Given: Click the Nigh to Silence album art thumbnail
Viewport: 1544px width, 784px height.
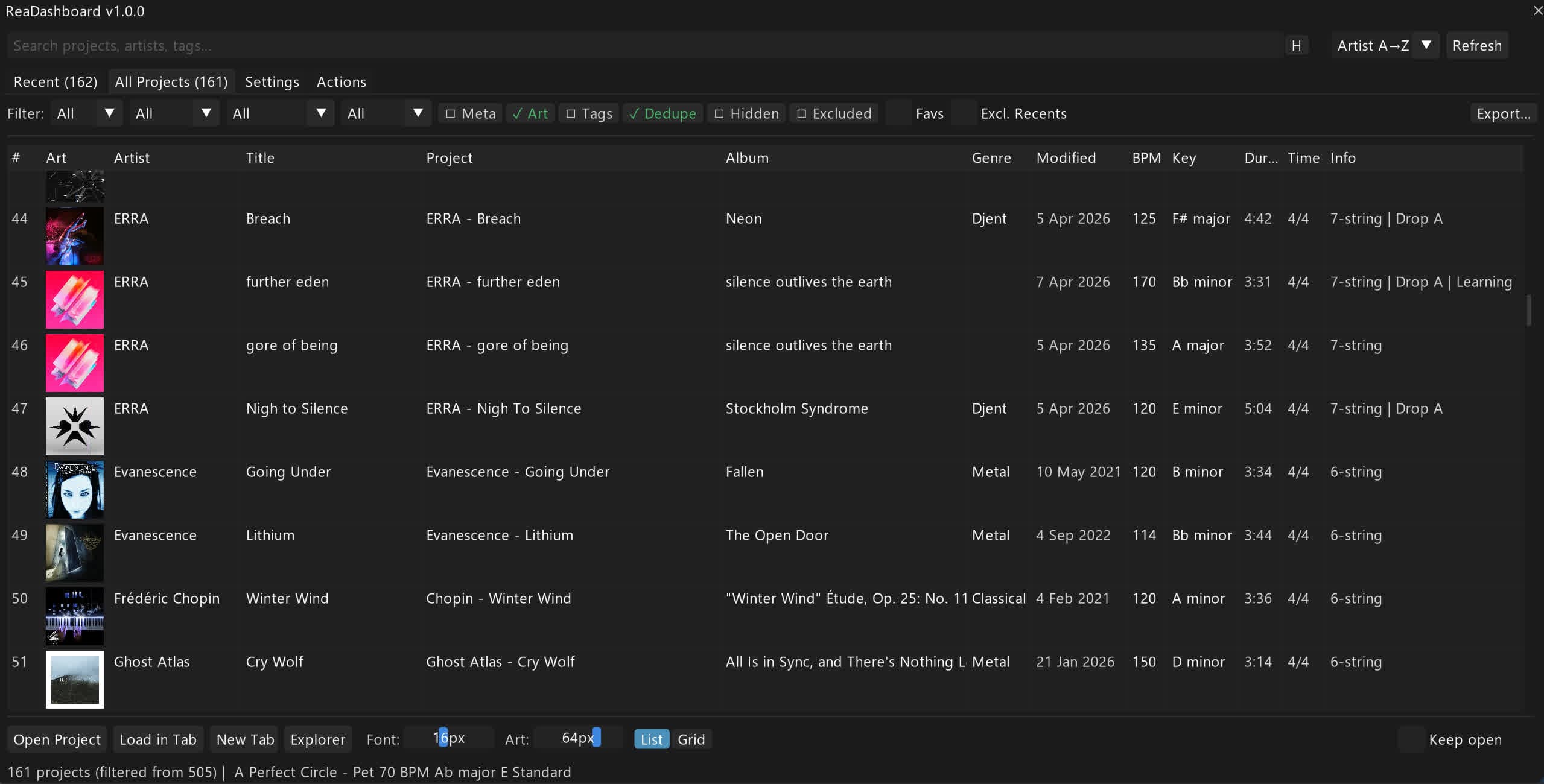Looking at the screenshot, I should tap(75, 426).
